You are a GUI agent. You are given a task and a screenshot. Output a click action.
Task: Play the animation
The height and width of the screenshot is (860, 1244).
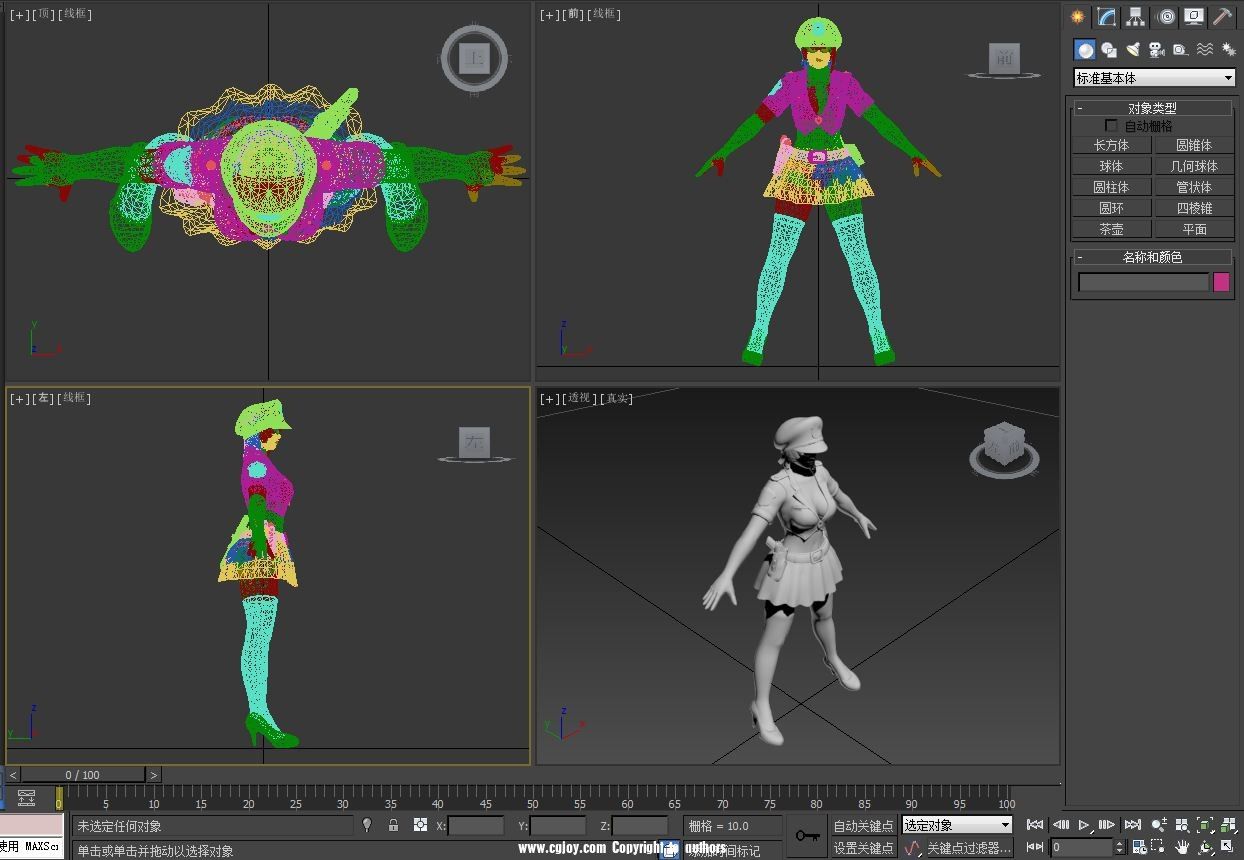coord(1085,825)
